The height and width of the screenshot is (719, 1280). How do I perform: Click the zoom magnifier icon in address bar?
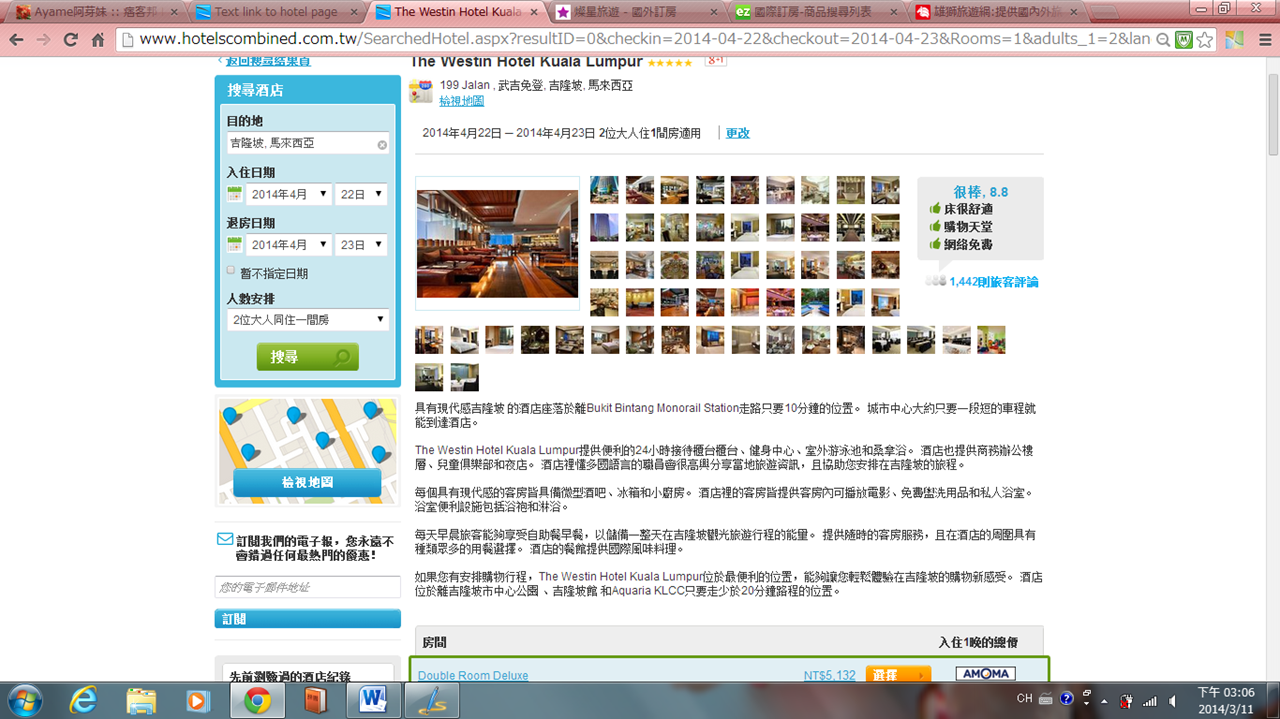click(1163, 40)
